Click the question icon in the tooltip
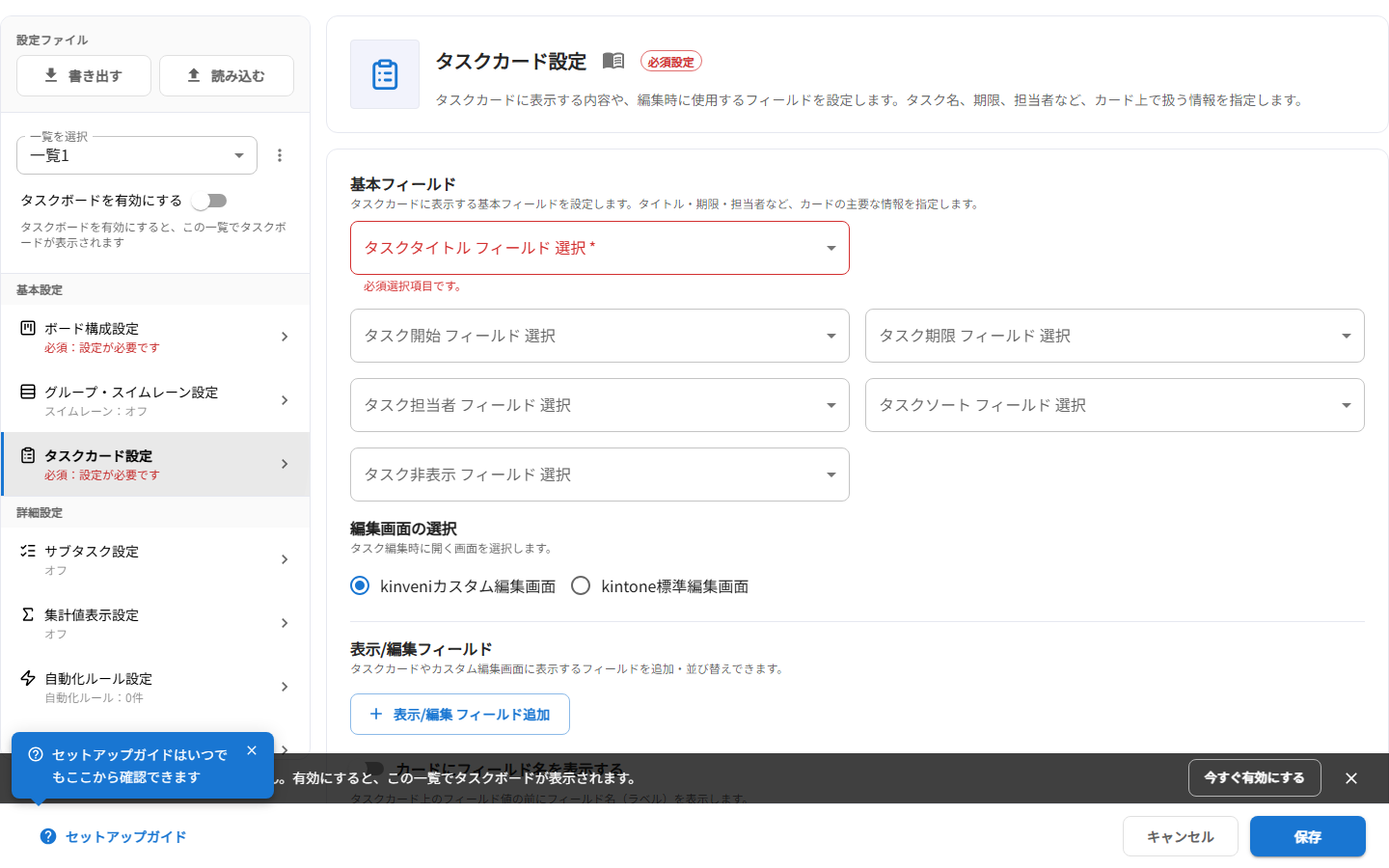The image size is (1389, 868). coord(36,754)
